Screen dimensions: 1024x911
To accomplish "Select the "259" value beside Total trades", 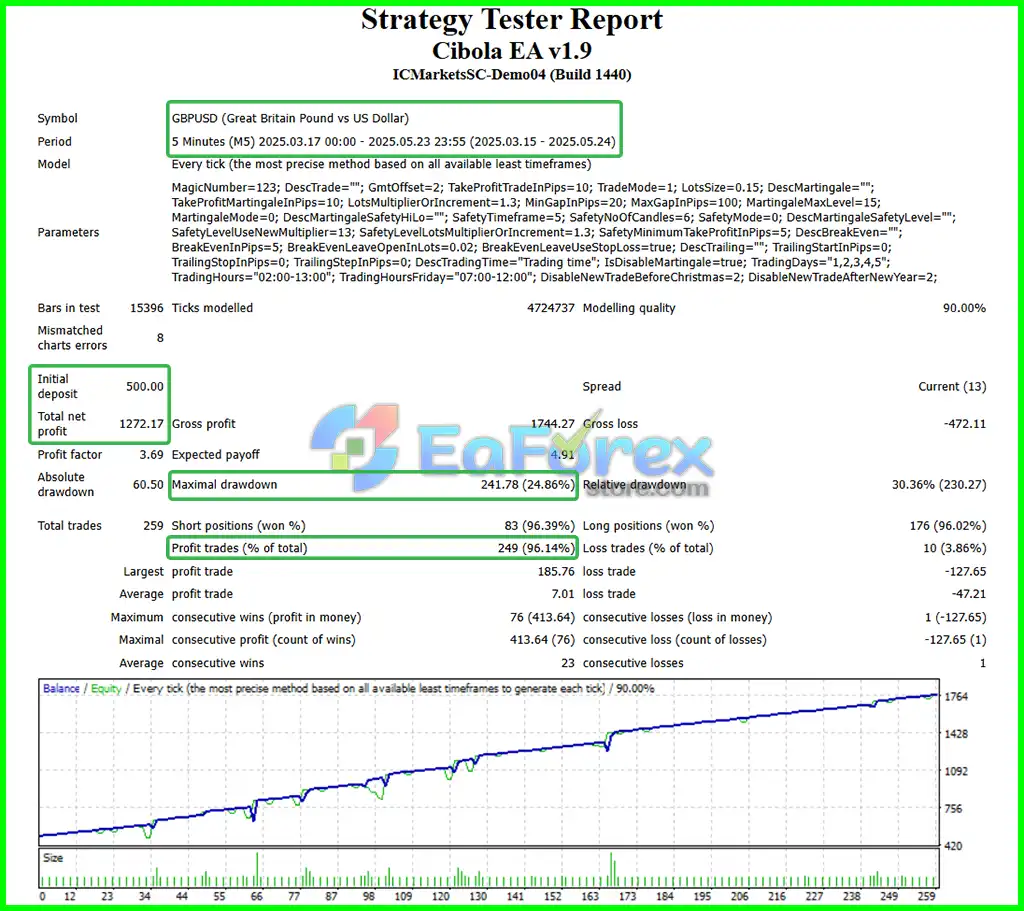I will tap(153, 526).
